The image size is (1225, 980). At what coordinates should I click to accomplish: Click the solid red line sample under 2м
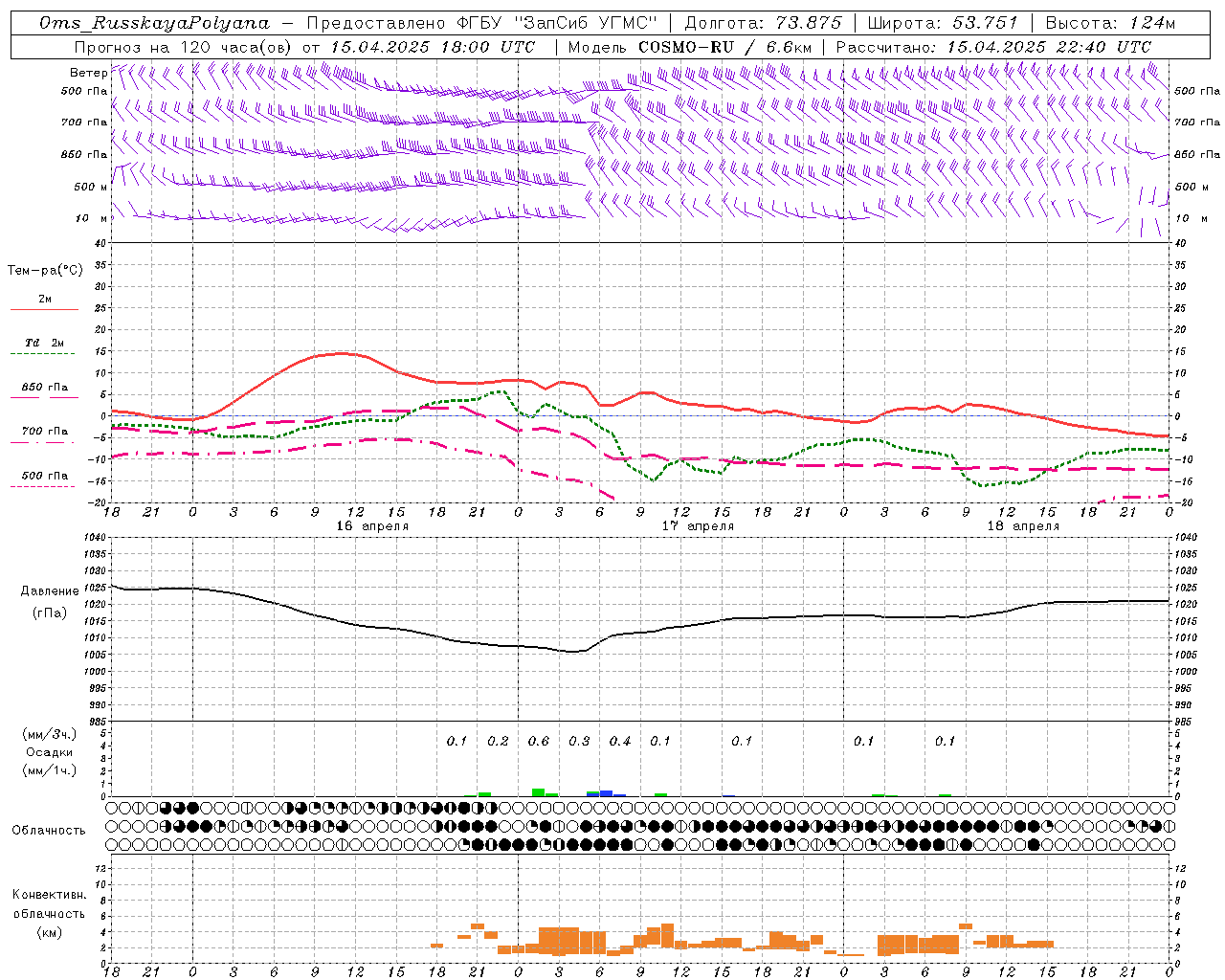click(x=44, y=309)
